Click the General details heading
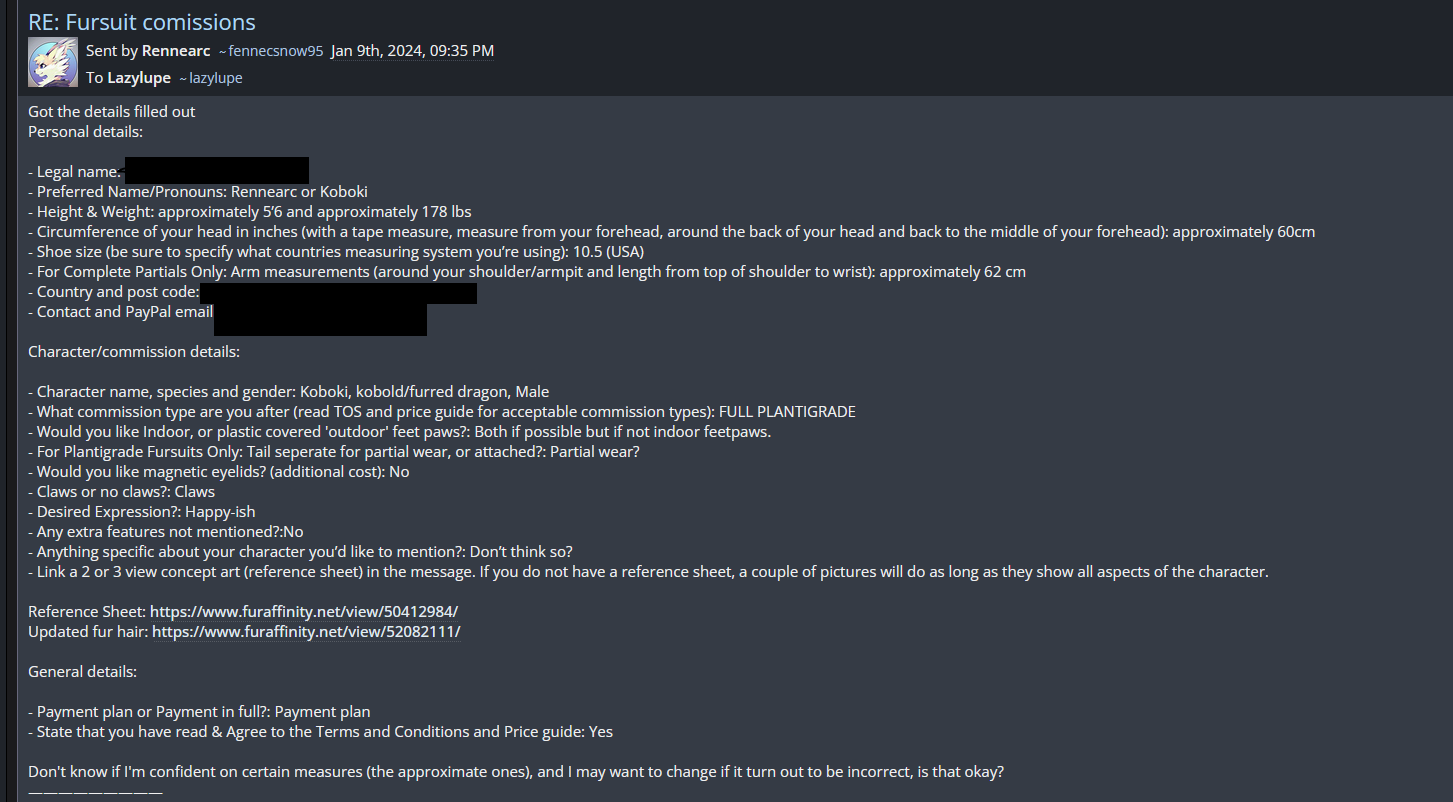The width and height of the screenshot is (1453, 802). tap(83, 672)
